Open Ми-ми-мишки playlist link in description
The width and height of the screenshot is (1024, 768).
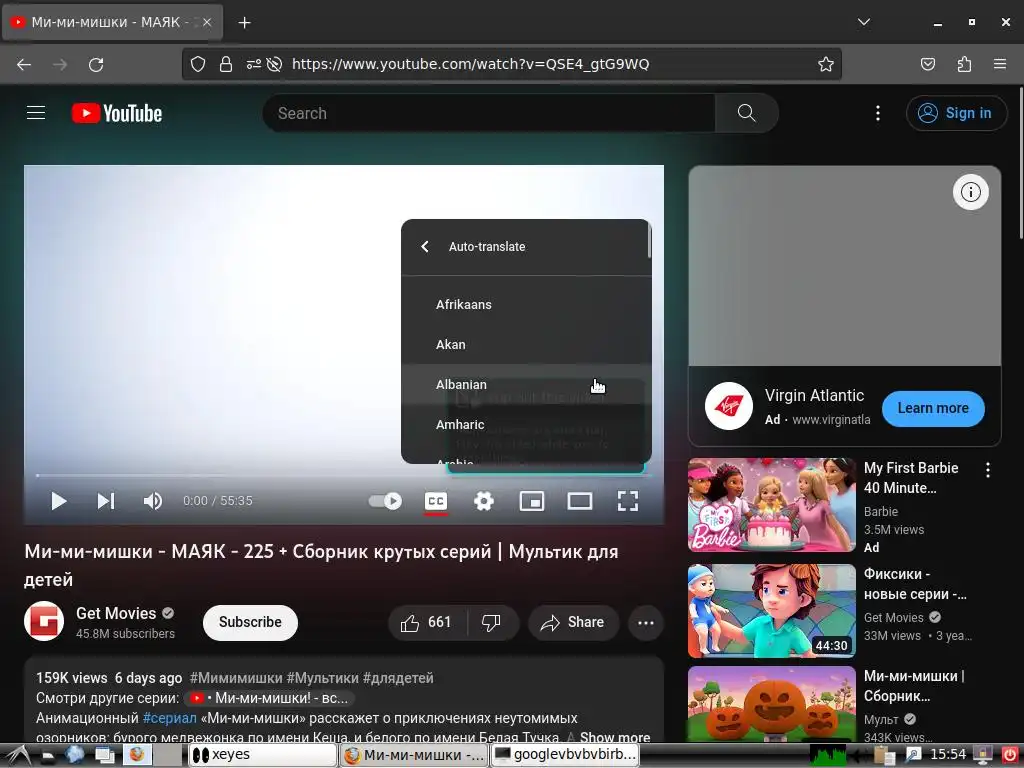269,697
